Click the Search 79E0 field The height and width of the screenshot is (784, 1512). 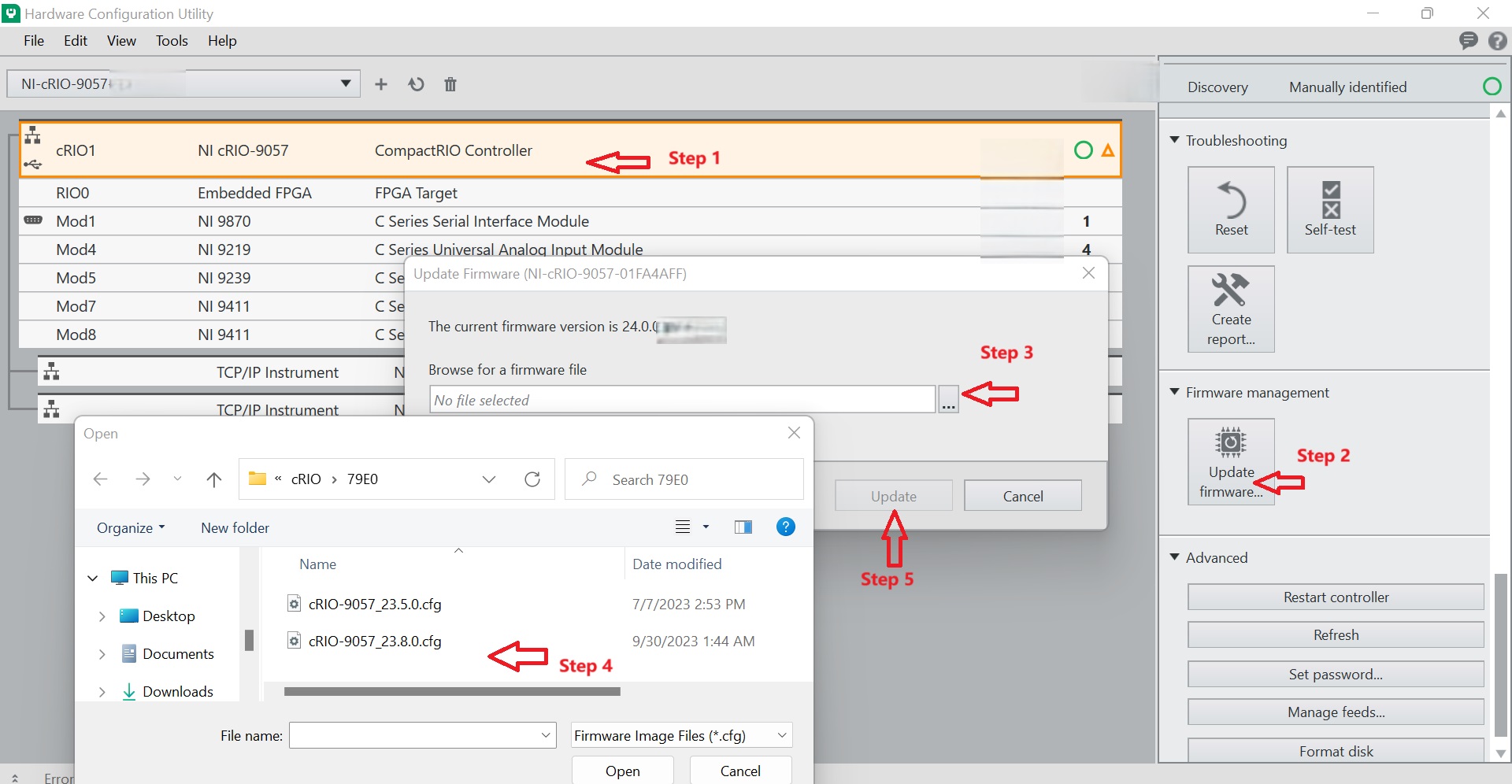click(684, 479)
